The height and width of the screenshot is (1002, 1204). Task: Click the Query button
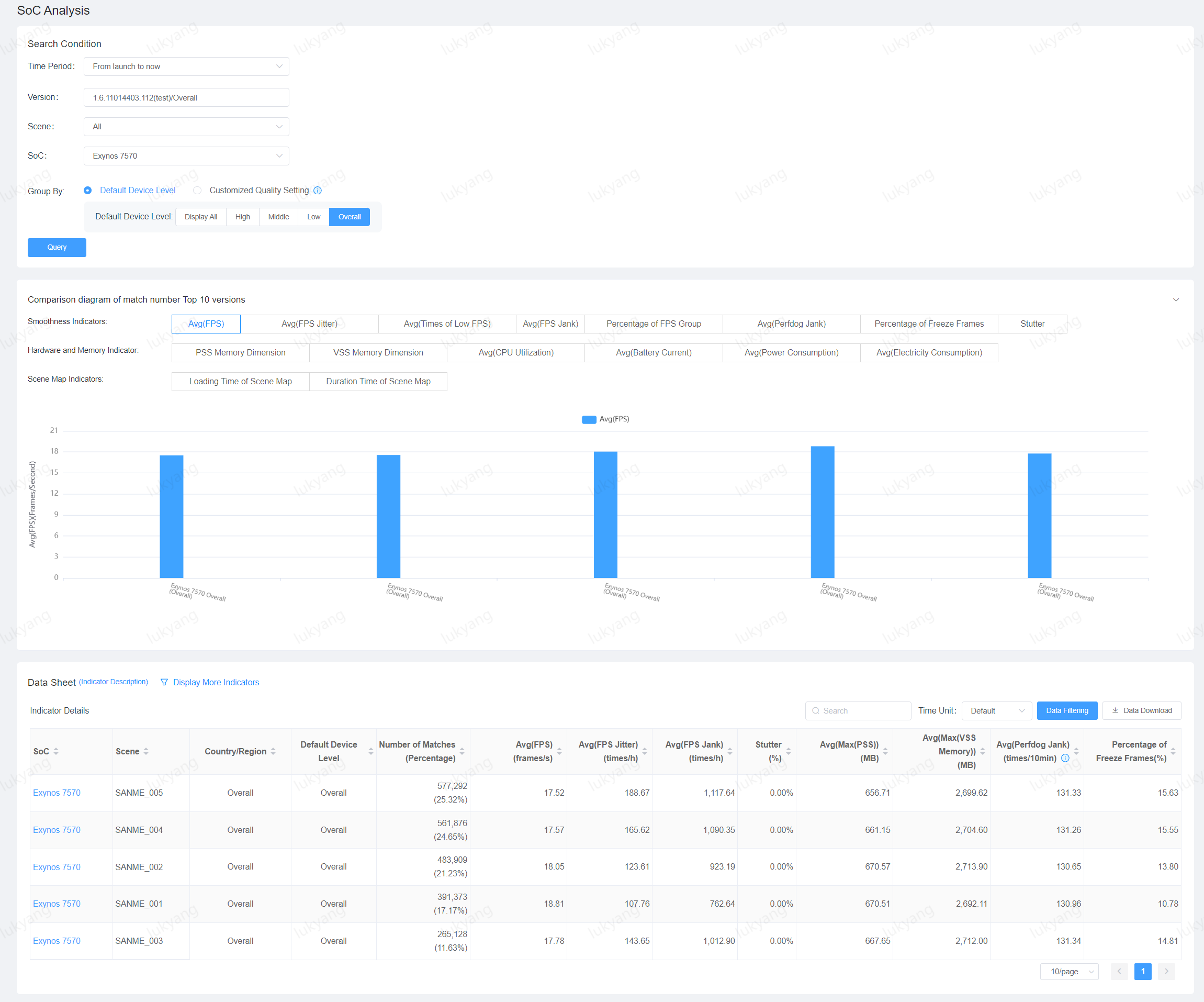point(56,247)
